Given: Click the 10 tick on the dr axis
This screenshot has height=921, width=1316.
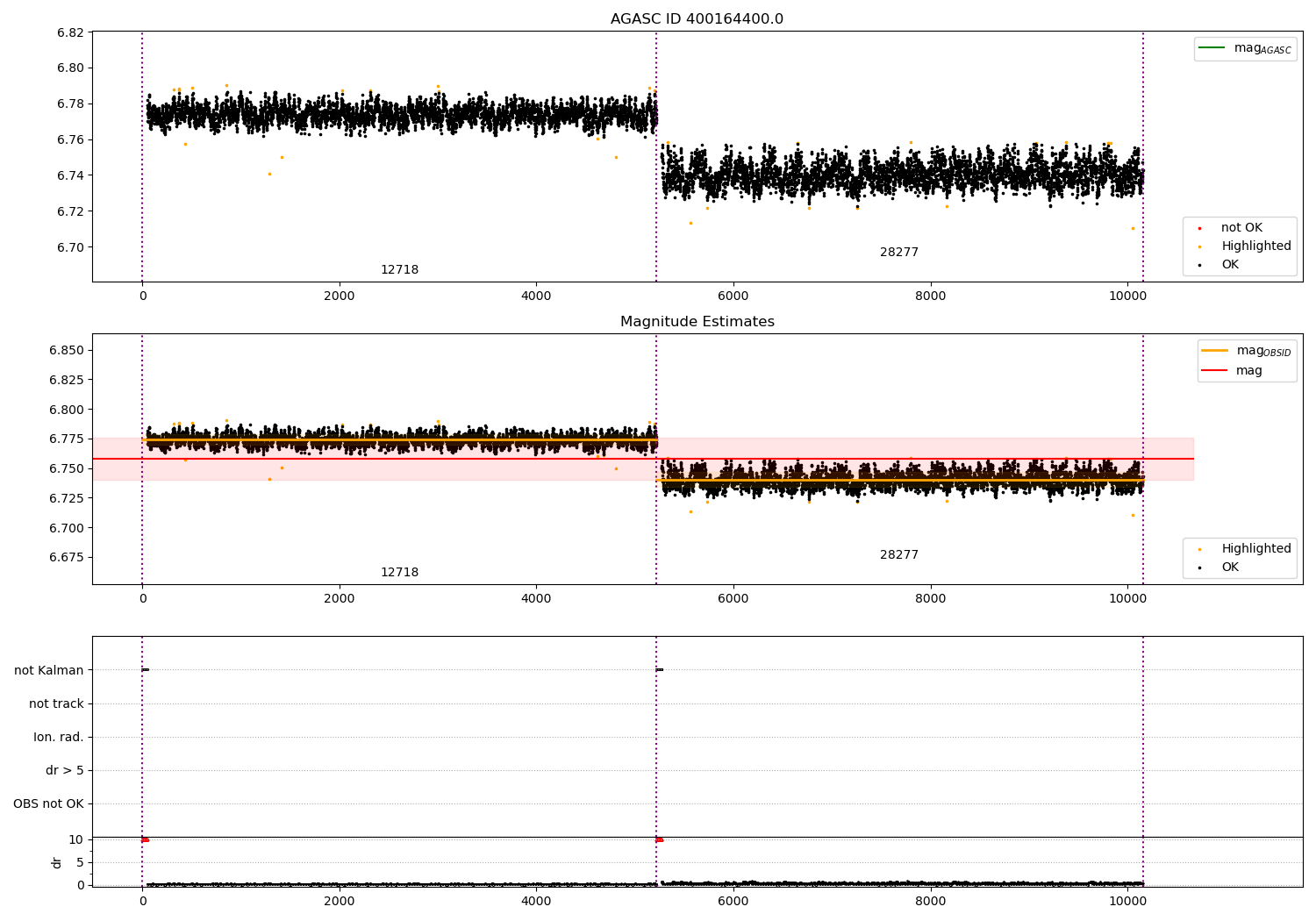Looking at the screenshot, I should point(76,839).
